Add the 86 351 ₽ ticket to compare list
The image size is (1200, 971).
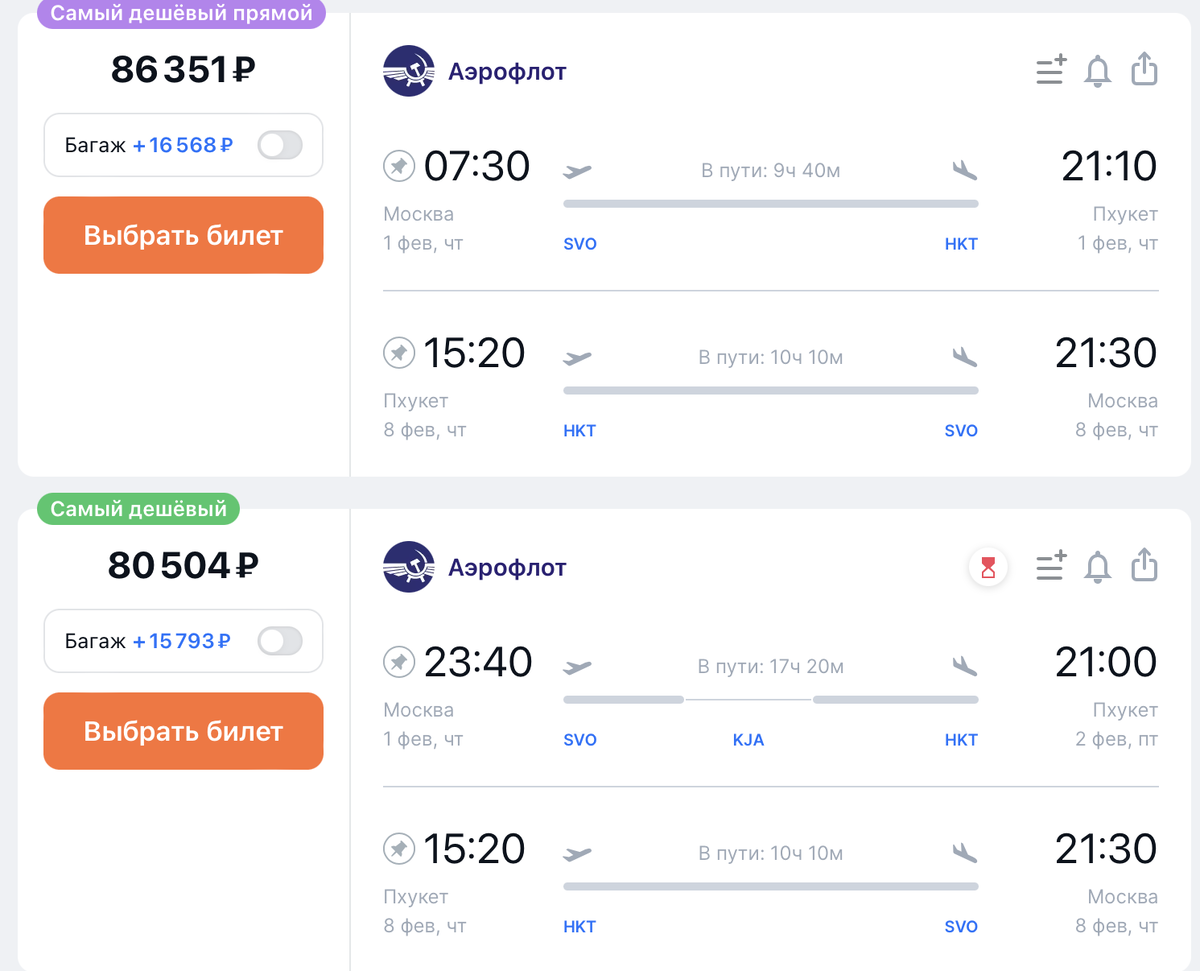(x=1051, y=70)
